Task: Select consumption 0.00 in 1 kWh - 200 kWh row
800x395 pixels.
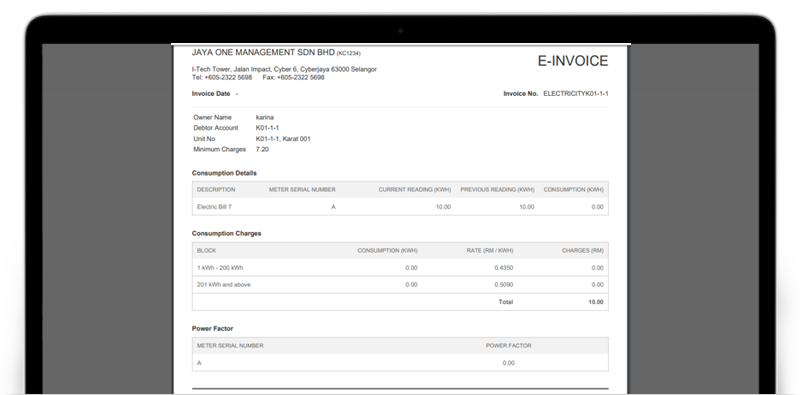Action: pos(411,268)
